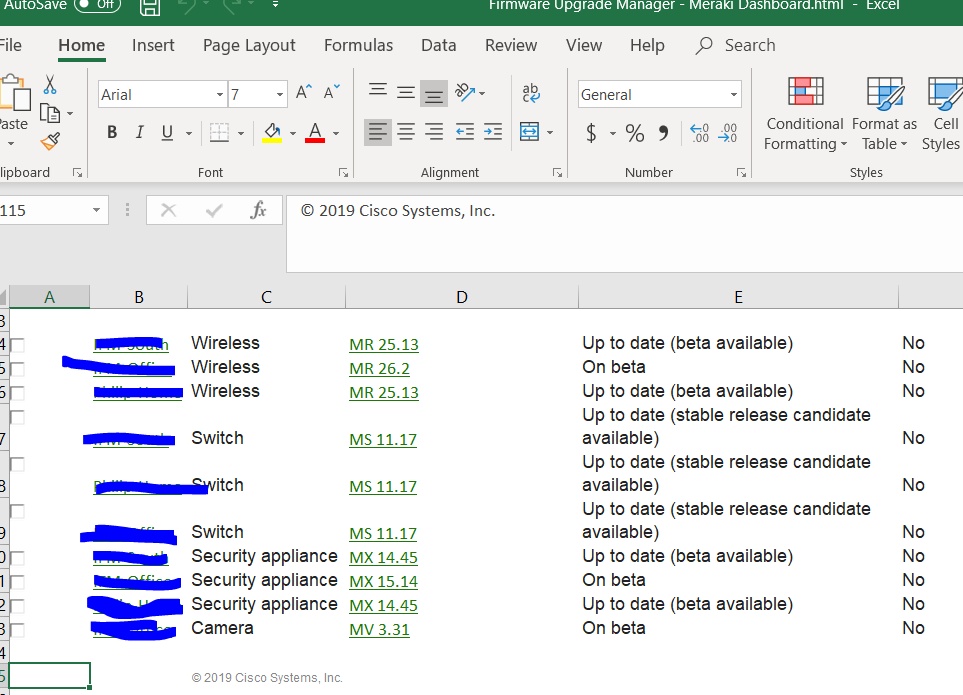Image resolution: width=963 pixels, height=695 pixels.
Task: Check the checkbox in the MR 26.2 row
Action: tap(18, 368)
